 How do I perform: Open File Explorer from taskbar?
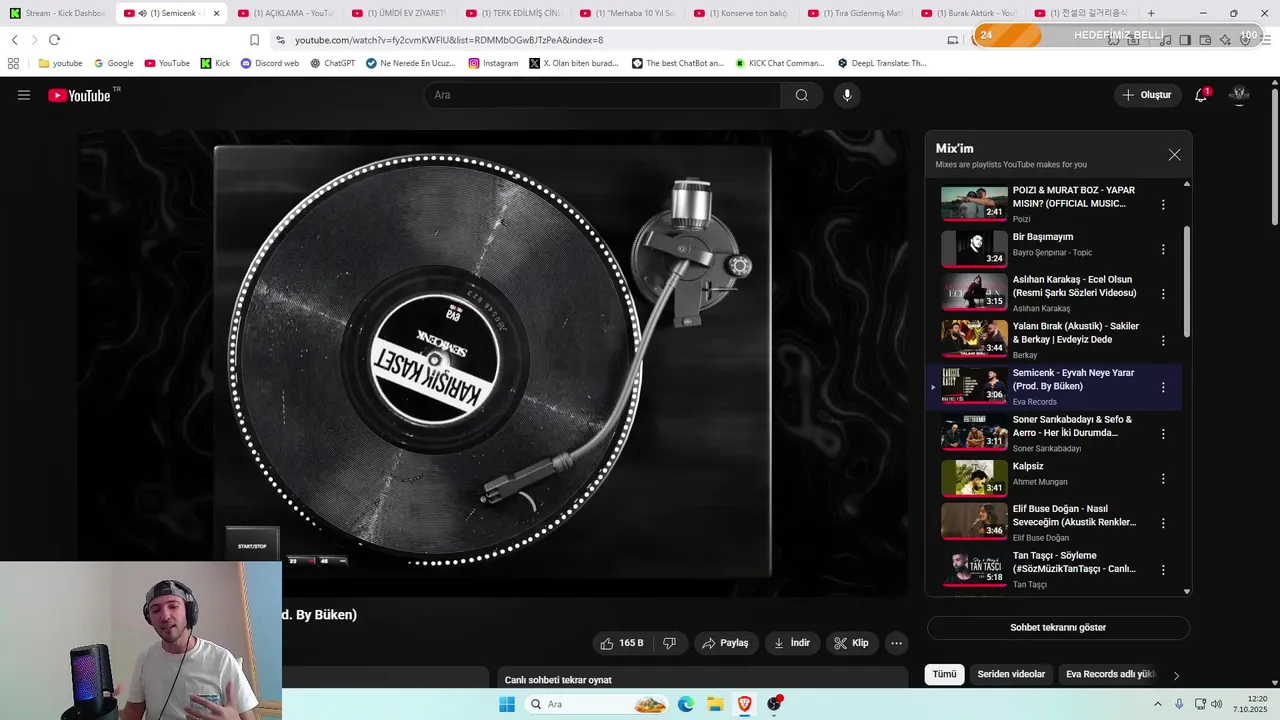(715, 704)
